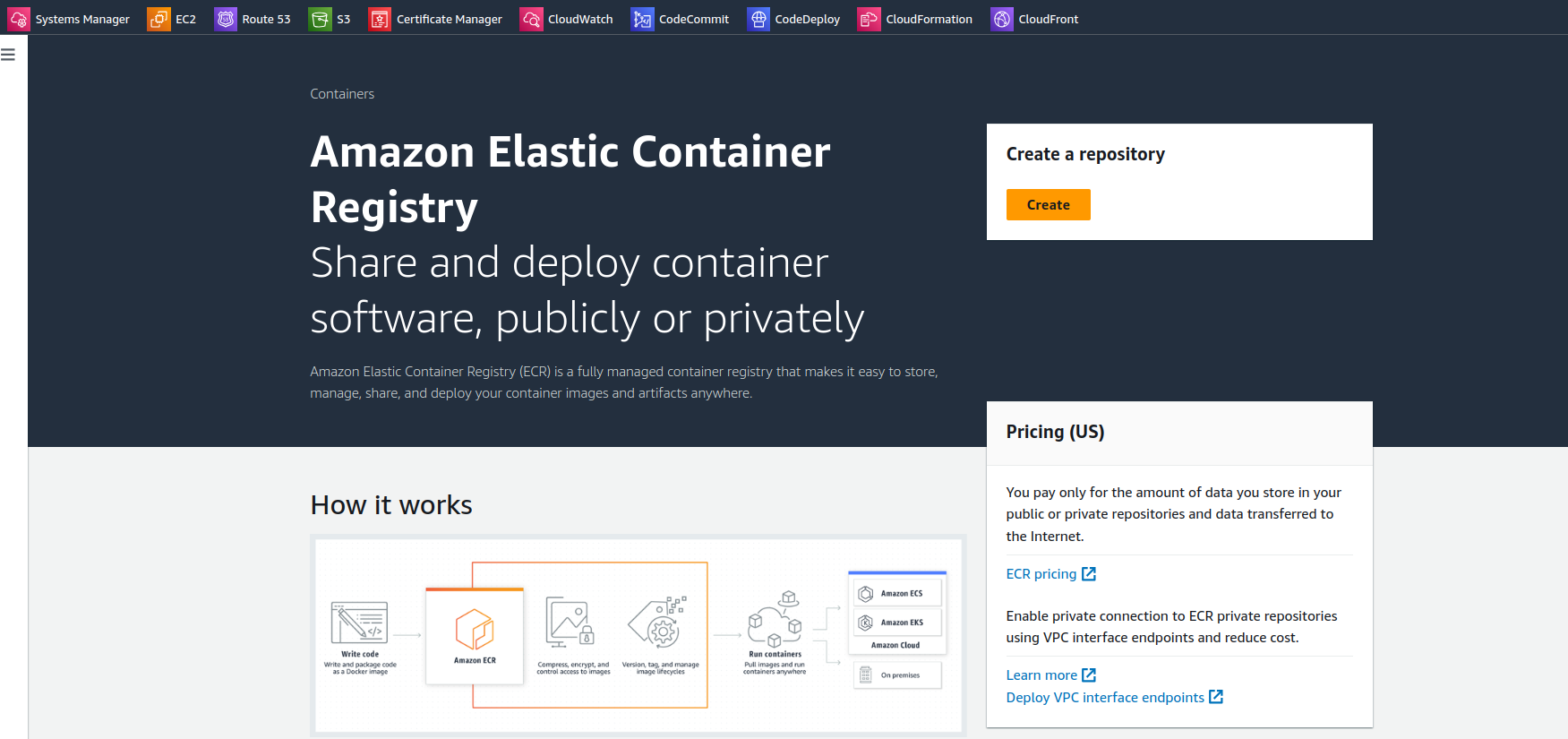Click the CodeCommit service icon
1568x739 pixels.
click(642, 19)
